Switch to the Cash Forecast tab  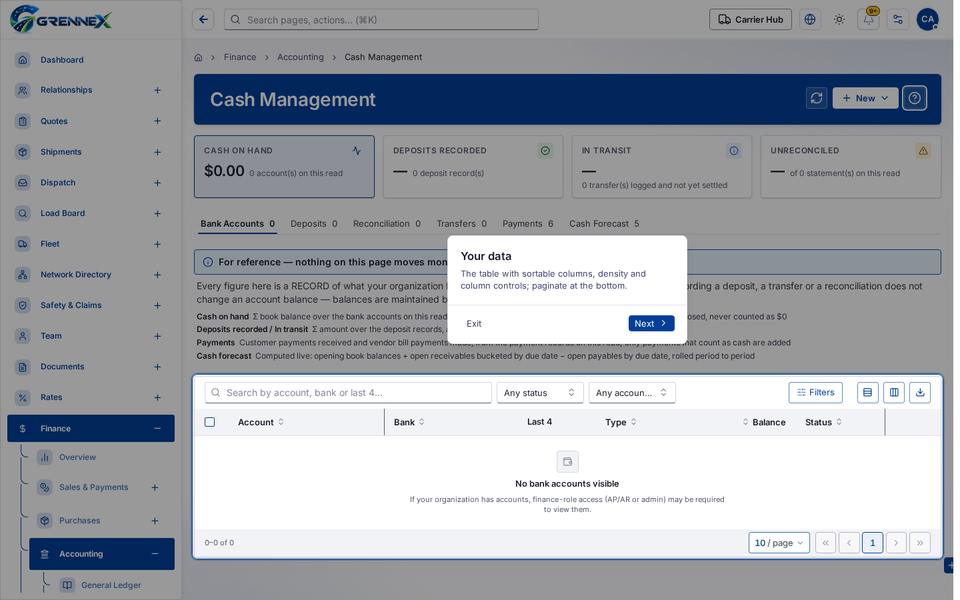tap(604, 224)
